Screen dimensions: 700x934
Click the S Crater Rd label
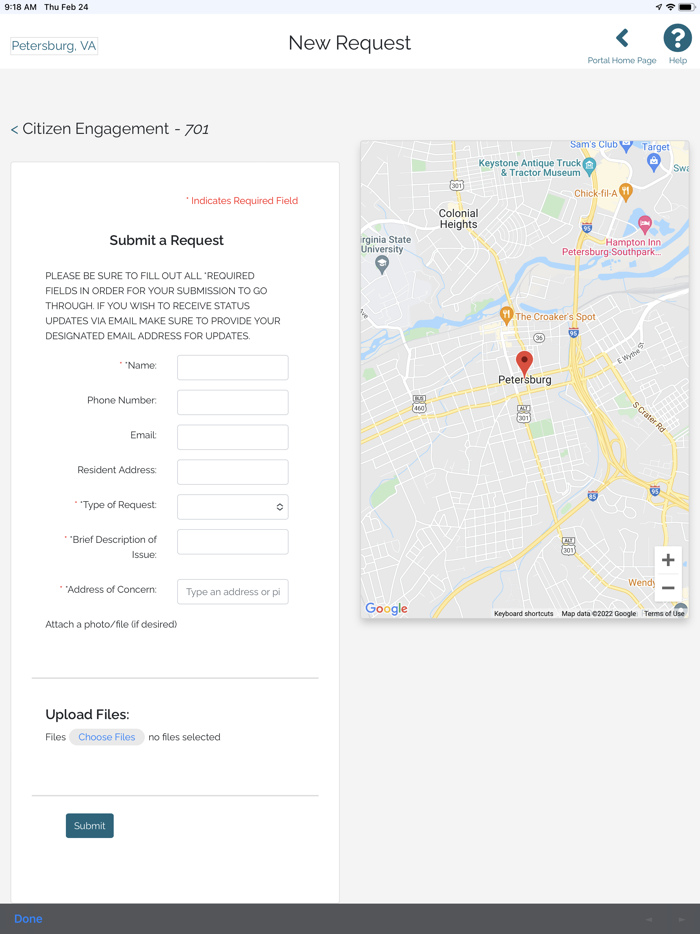[x=649, y=417]
